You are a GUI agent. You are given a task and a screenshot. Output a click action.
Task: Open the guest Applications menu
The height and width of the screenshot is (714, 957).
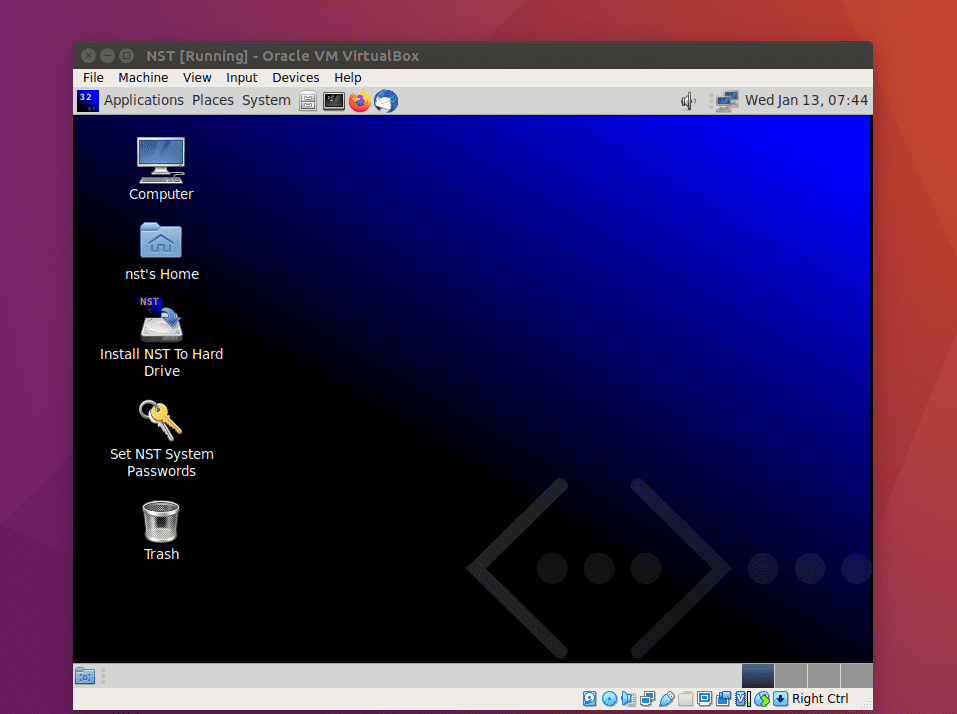(x=143, y=100)
